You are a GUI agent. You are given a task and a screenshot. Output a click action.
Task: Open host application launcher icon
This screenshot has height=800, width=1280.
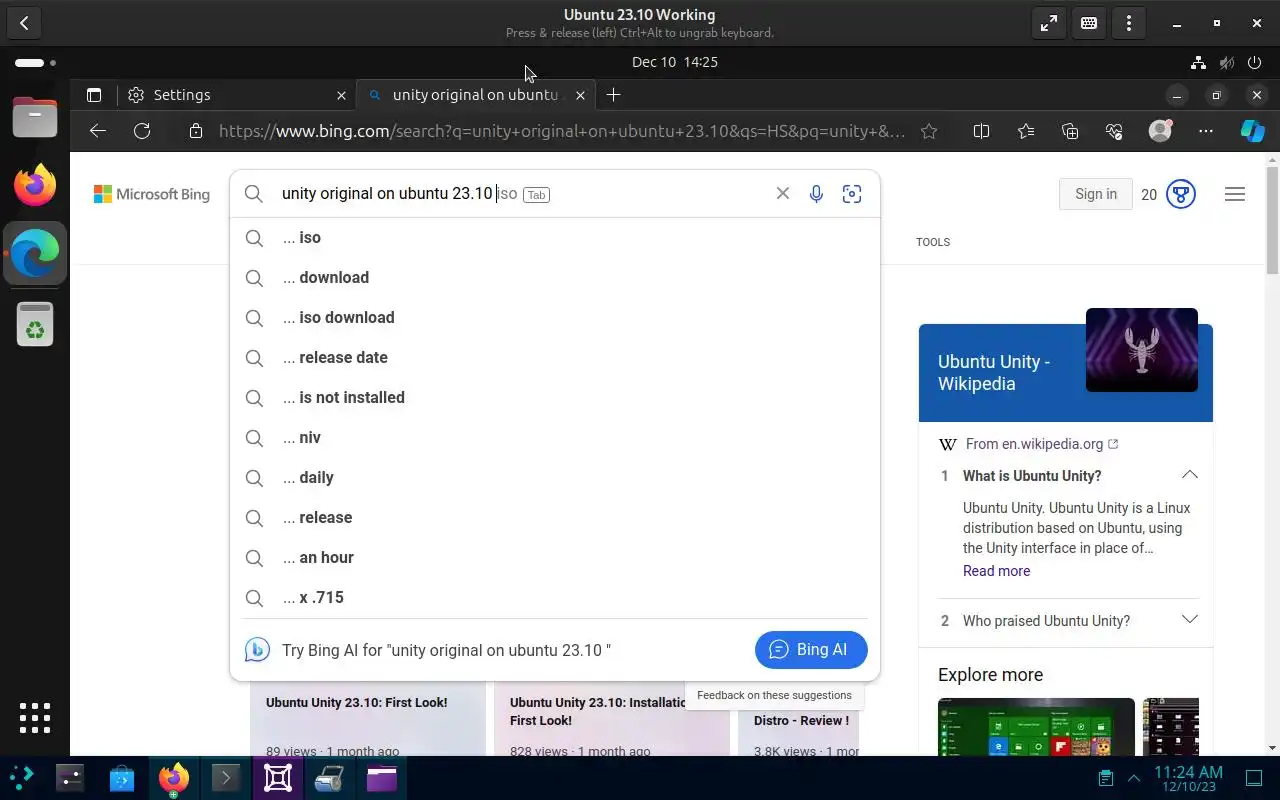21,778
